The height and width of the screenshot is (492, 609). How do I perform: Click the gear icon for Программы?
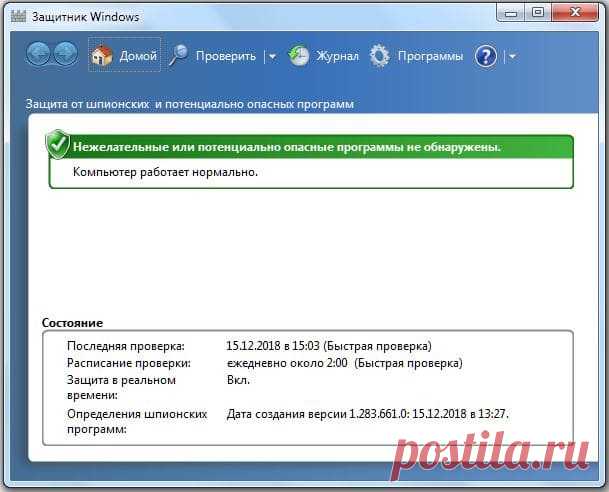click(x=380, y=56)
